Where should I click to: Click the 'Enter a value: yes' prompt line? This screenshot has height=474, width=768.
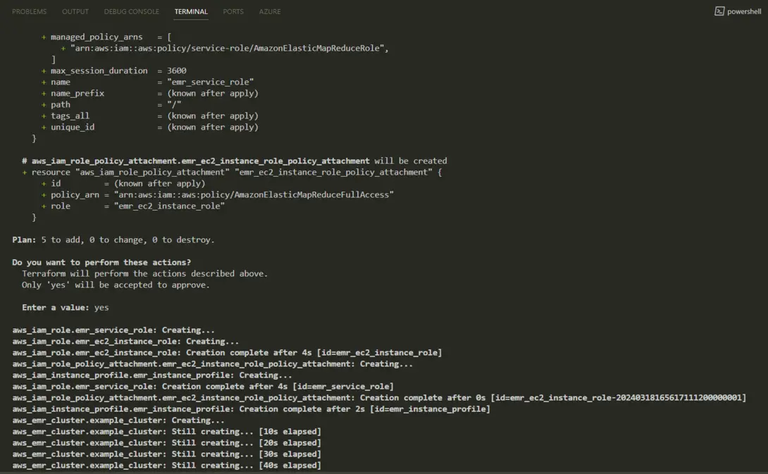pyautogui.click(x=65, y=308)
